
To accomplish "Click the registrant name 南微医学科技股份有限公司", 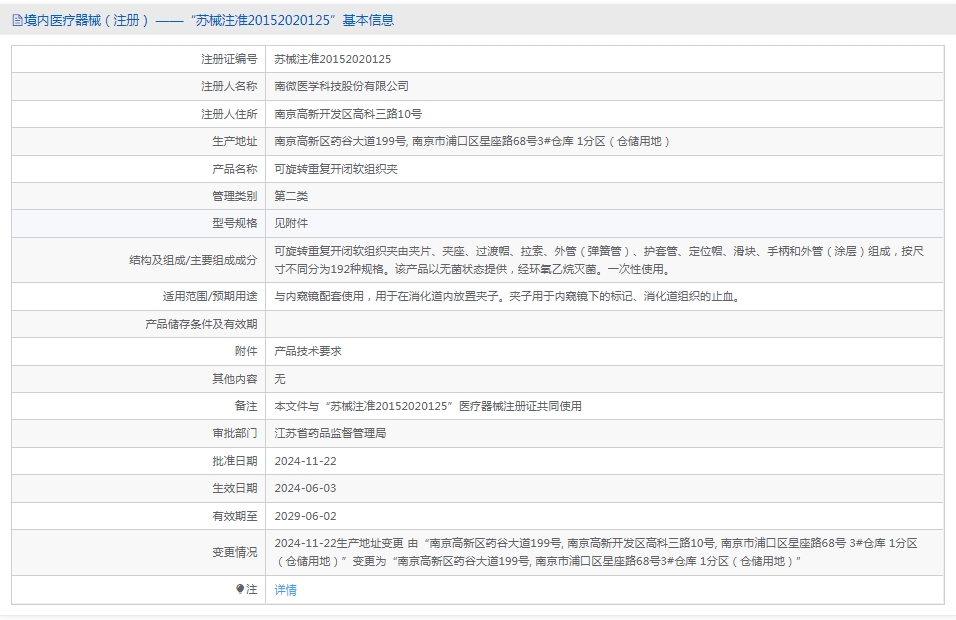I will point(341,87).
